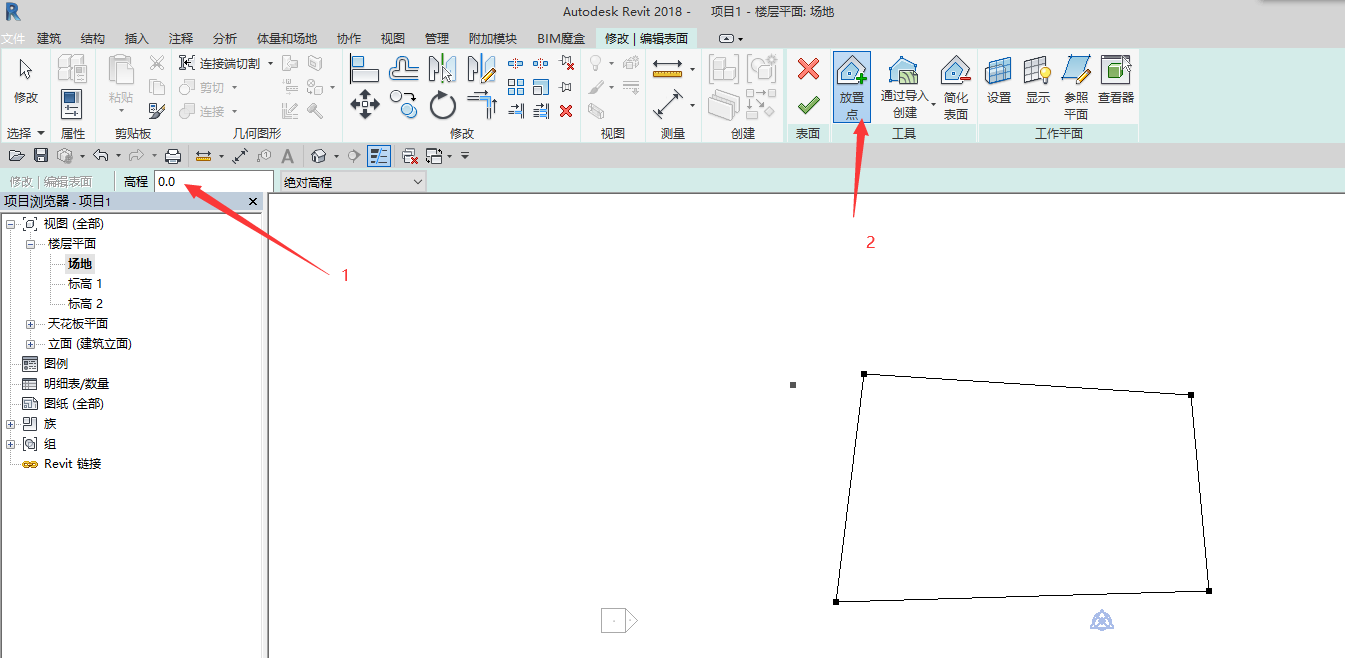The image size is (1345, 658).
Task: Select 场地 floor plan in browser
Action: click(x=80, y=264)
